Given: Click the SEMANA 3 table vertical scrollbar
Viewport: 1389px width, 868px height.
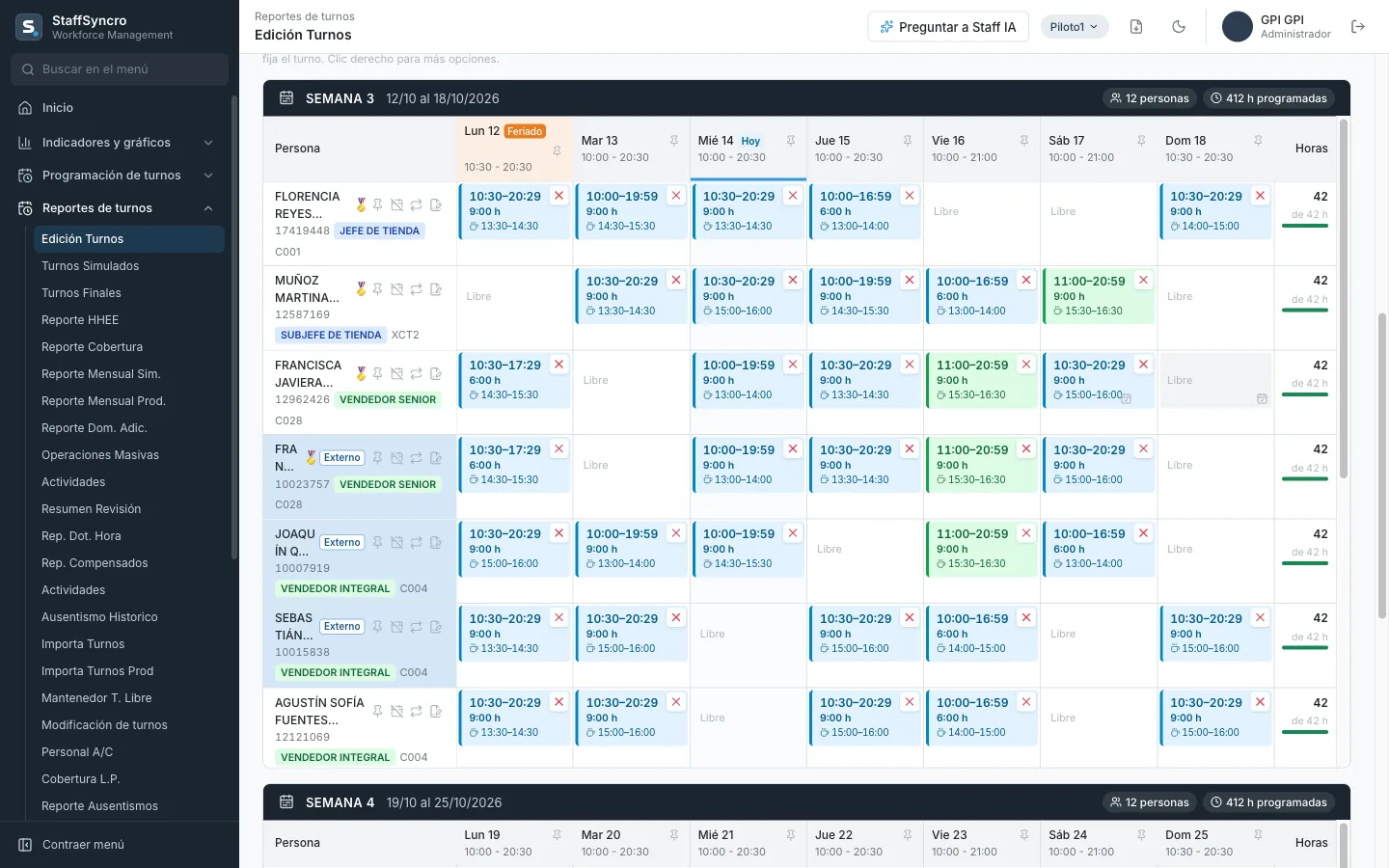Looking at the screenshot, I should tap(1344, 299).
